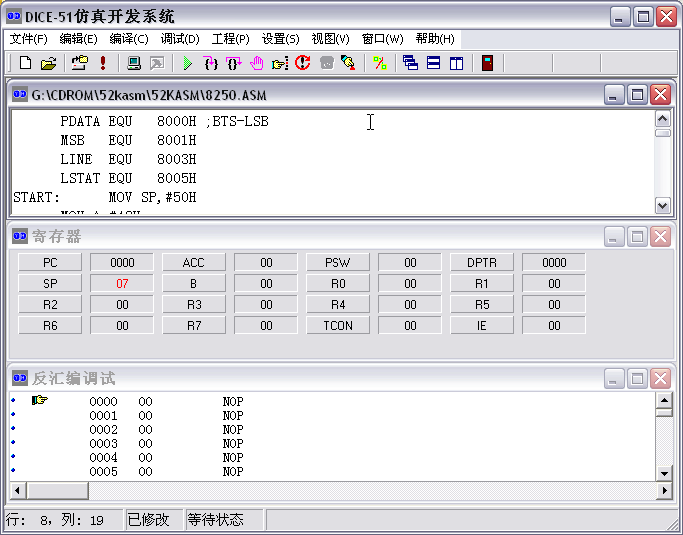
Task: Open the 设置(S) menu
Action: pyautogui.click(x=281, y=39)
